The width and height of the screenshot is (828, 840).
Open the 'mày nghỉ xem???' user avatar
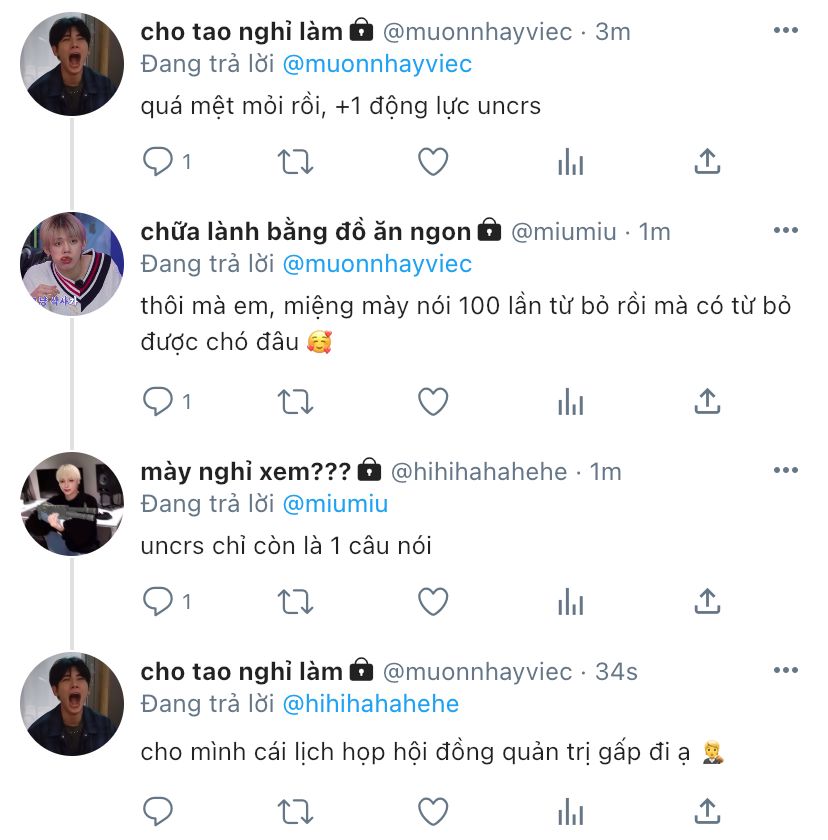pyautogui.click(x=72, y=504)
